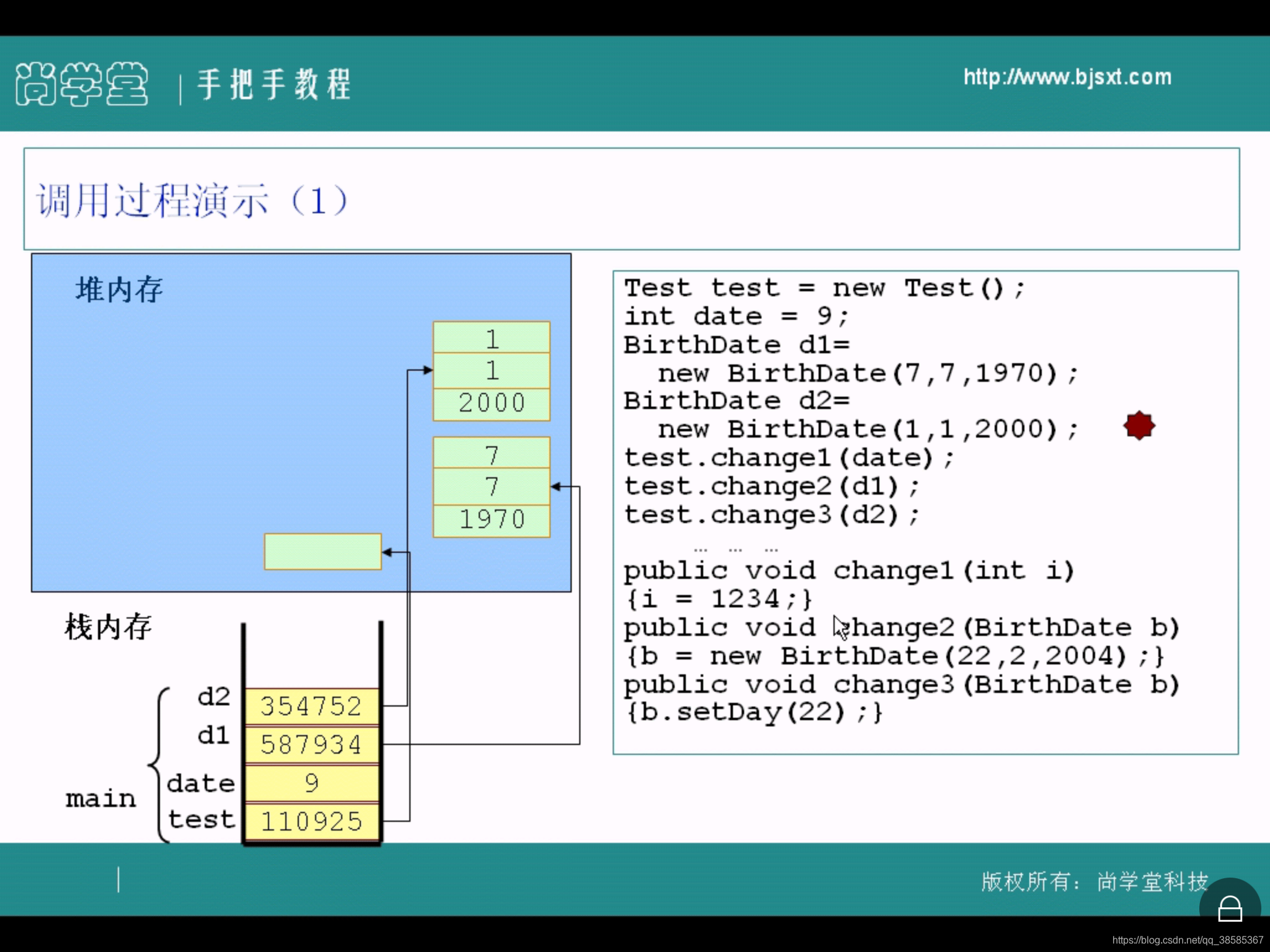Click the date stack cell containing 9
Viewport: 1270px width, 952px height.
[x=311, y=783]
